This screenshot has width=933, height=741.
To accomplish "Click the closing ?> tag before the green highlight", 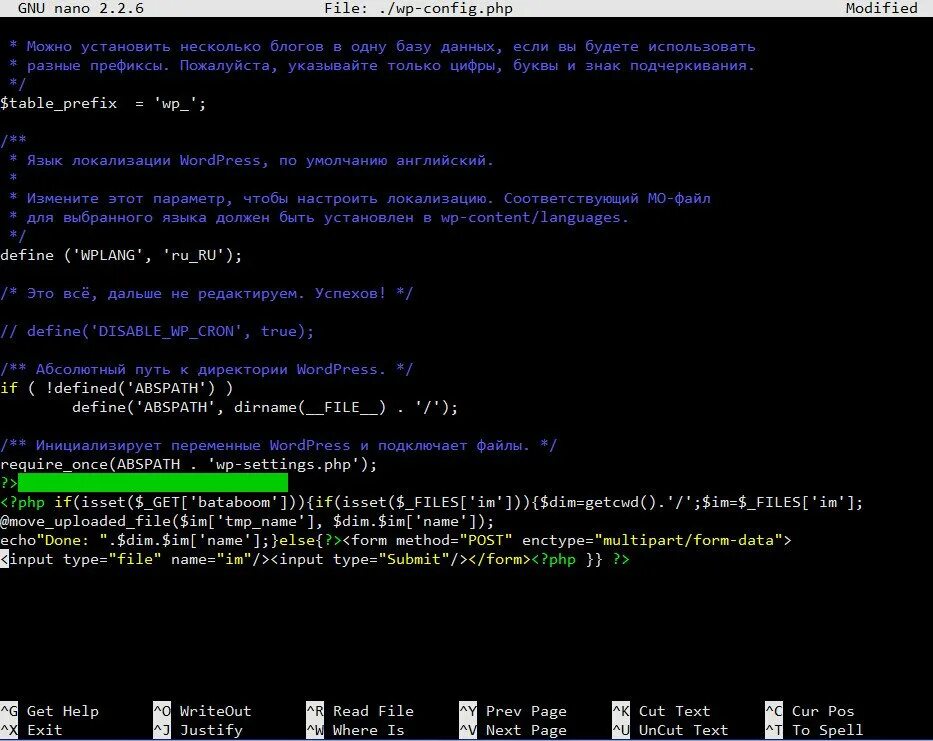I will coord(9,483).
